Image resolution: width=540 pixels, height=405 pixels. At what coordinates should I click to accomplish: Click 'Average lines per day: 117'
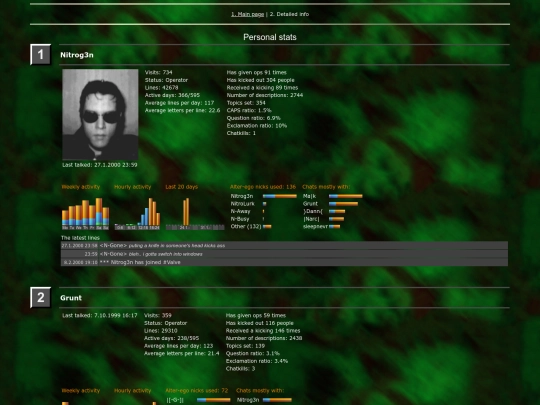(179, 103)
